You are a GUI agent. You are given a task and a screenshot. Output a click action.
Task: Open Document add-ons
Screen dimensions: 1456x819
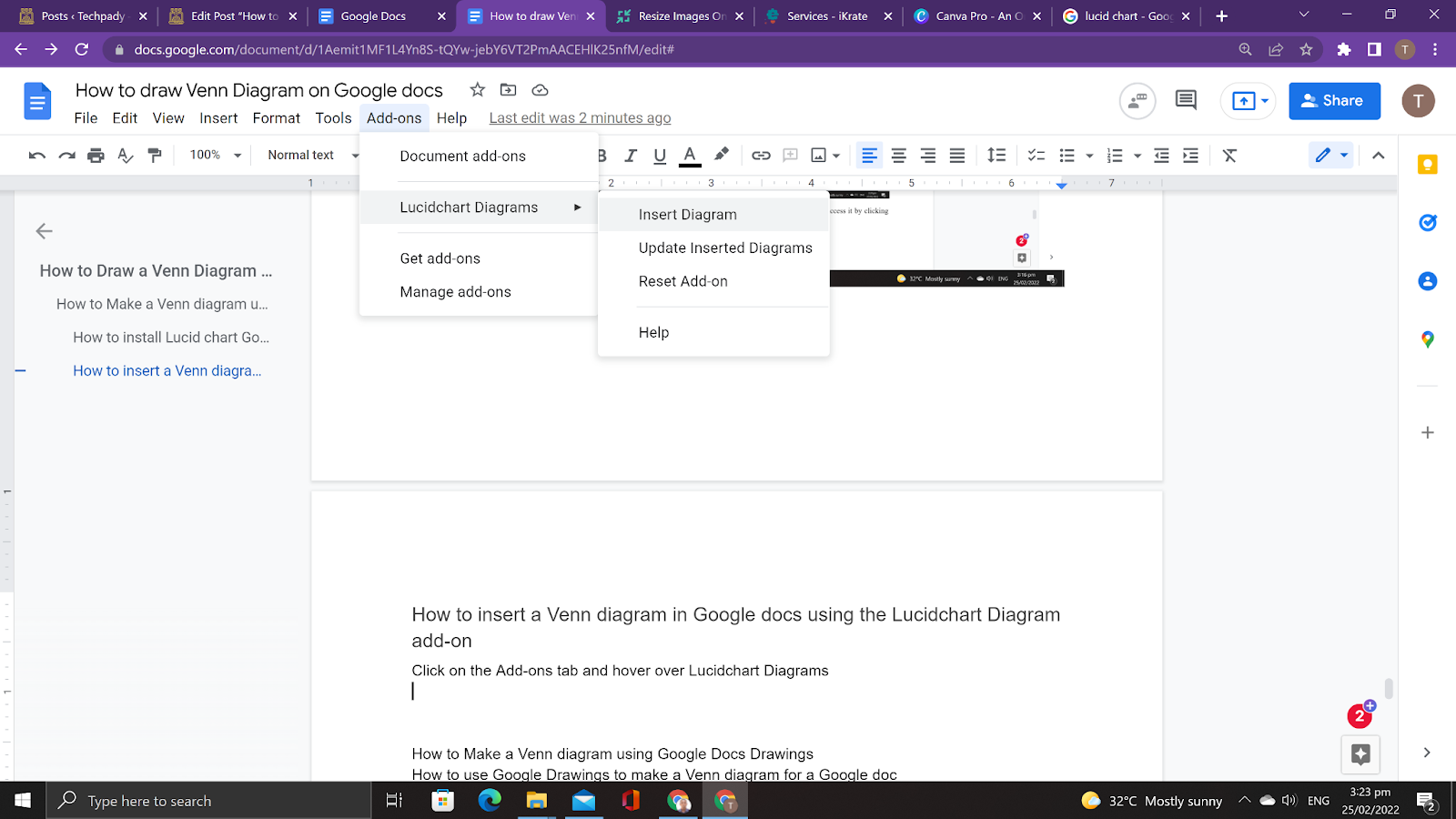tap(479, 157)
